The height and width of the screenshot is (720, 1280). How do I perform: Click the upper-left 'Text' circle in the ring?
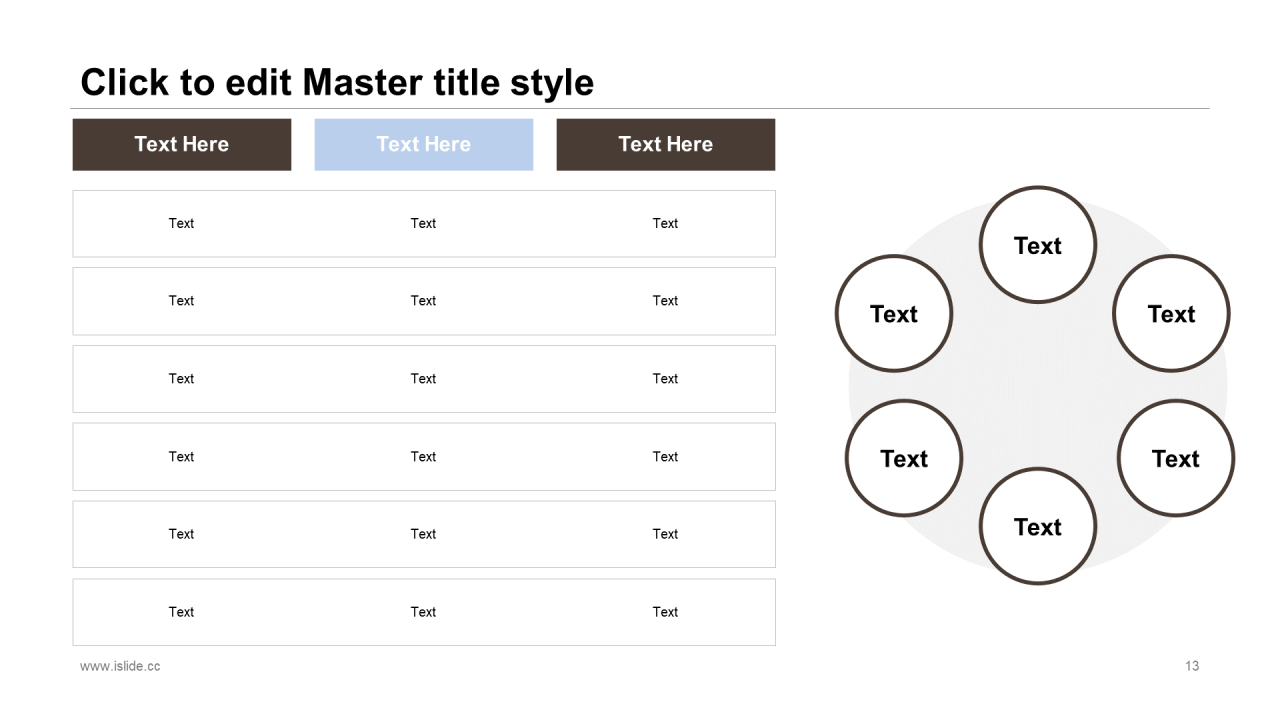894,314
